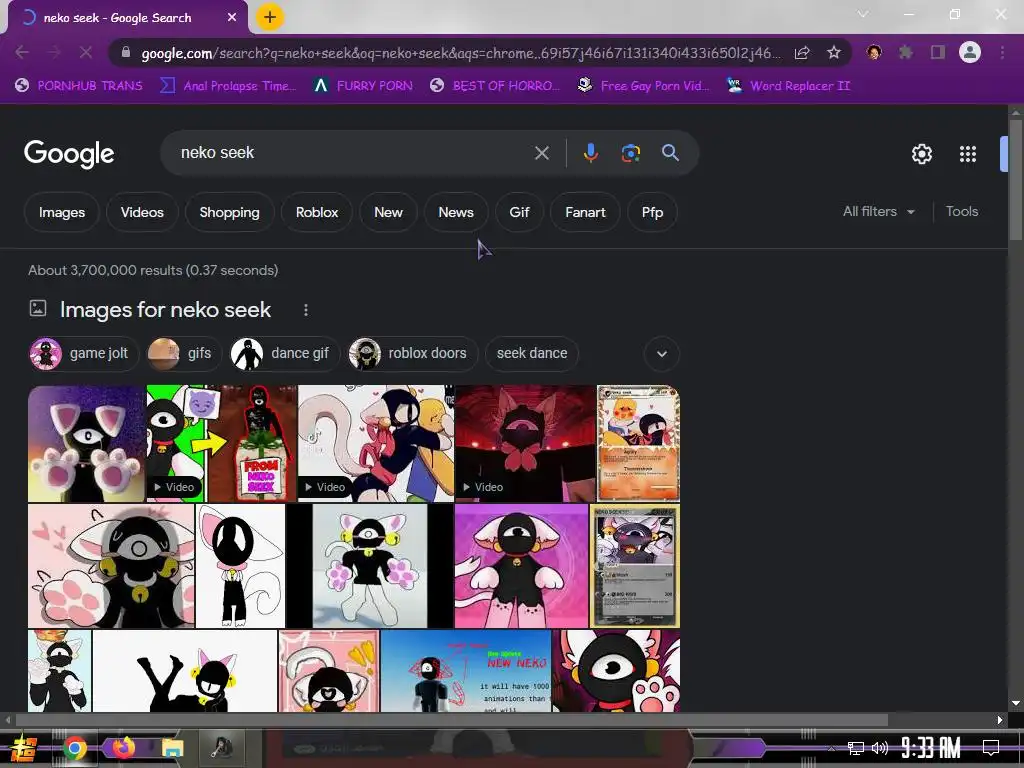Screen dimensions: 1024x768
Task: Select the Roblox filter chip
Action: coord(317,212)
